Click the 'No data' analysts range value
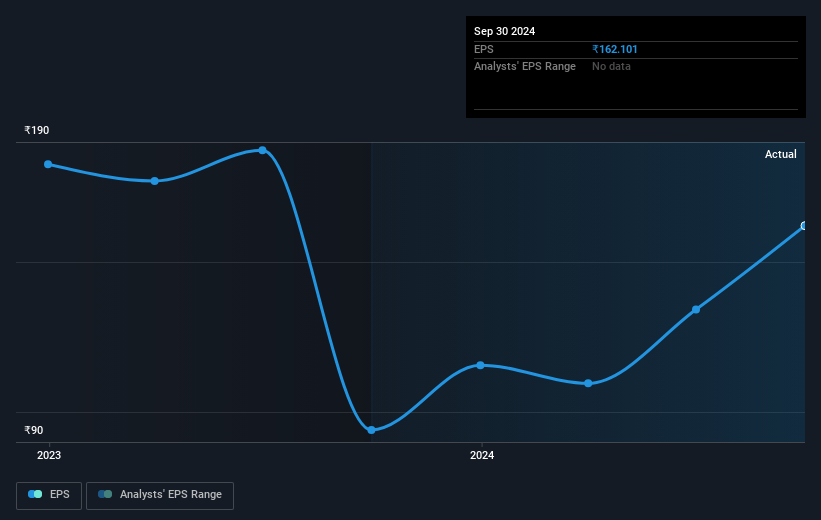The height and width of the screenshot is (520, 821). pos(611,67)
